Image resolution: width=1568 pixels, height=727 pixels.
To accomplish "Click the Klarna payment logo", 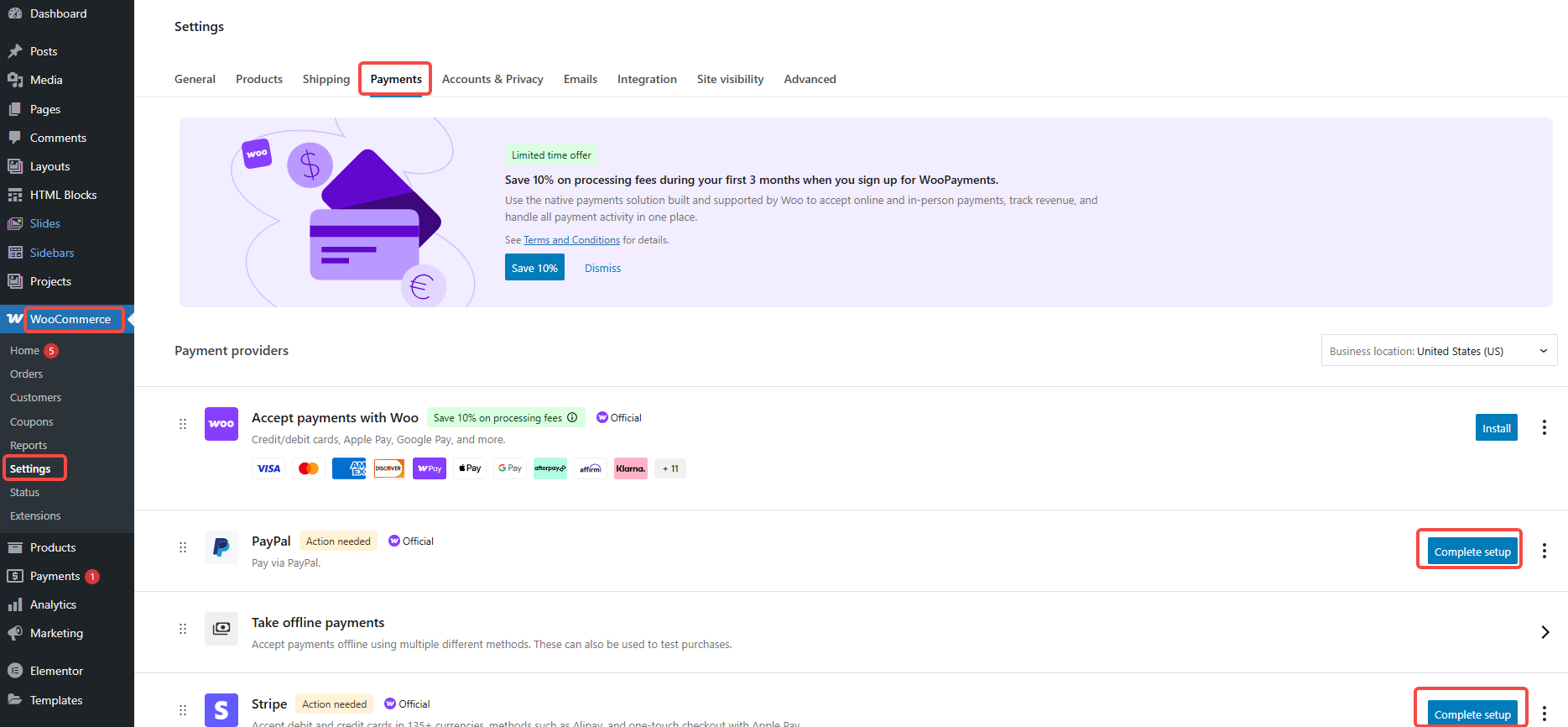I will point(631,468).
